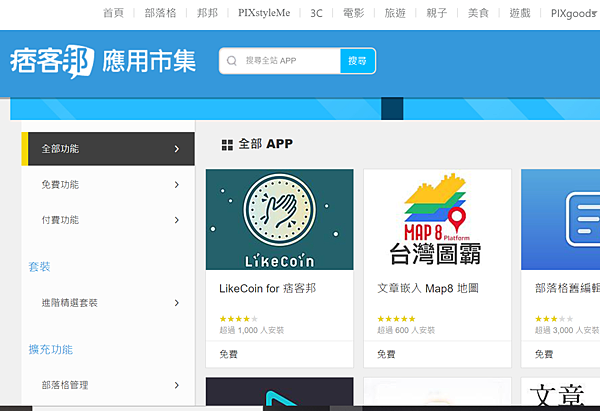Open 部落格 in top navigation

tap(160, 13)
